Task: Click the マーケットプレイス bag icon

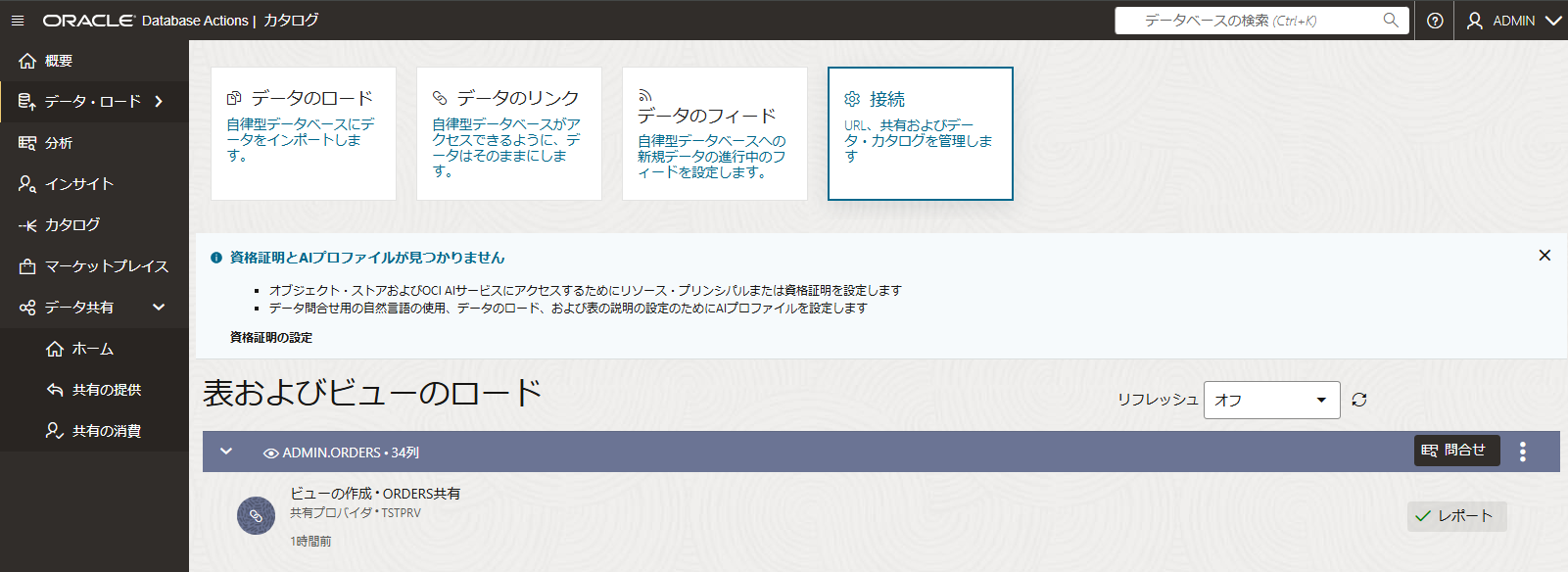Action: point(27,266)
